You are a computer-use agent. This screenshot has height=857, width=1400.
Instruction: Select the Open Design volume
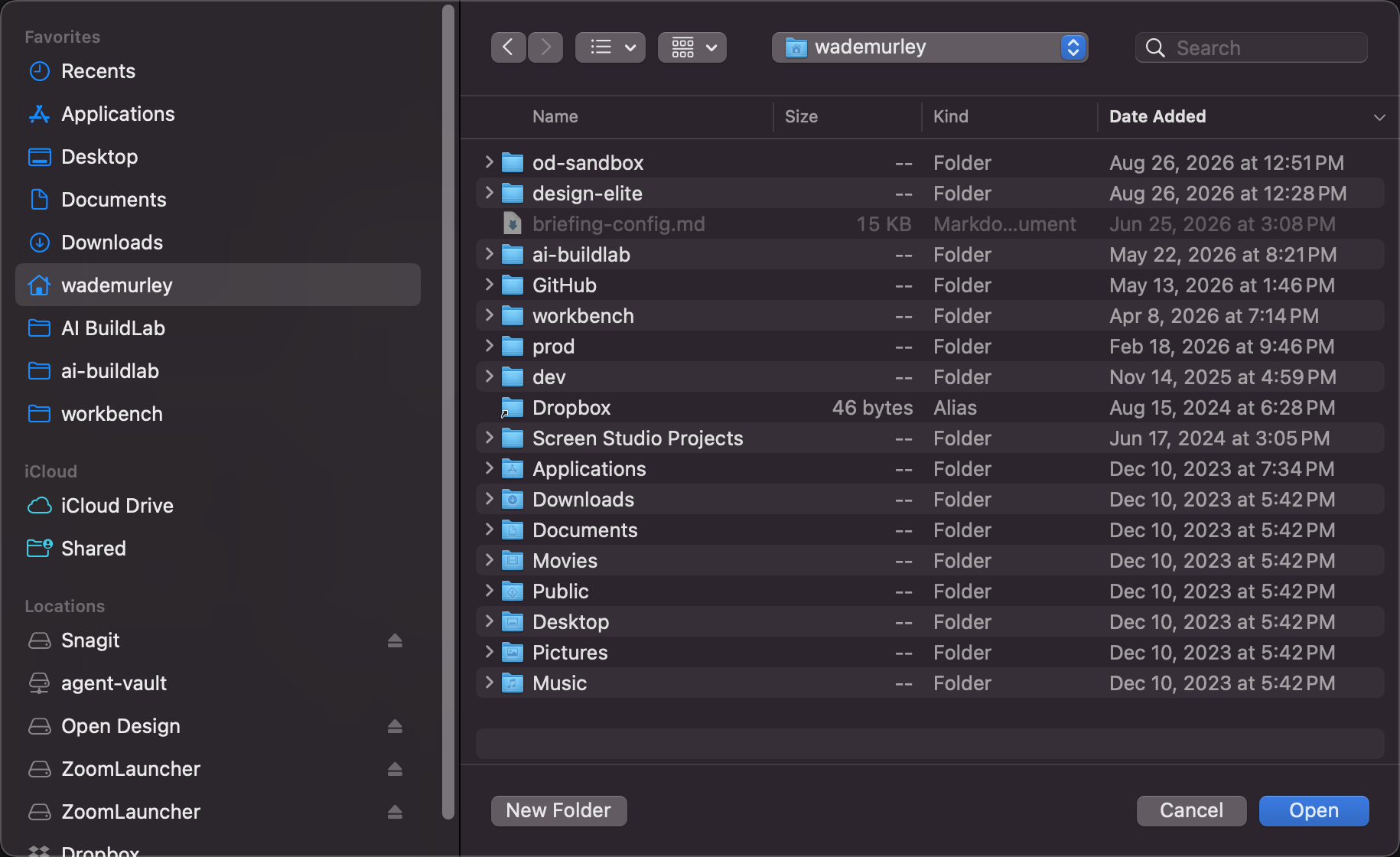click(x=218, y=726)
